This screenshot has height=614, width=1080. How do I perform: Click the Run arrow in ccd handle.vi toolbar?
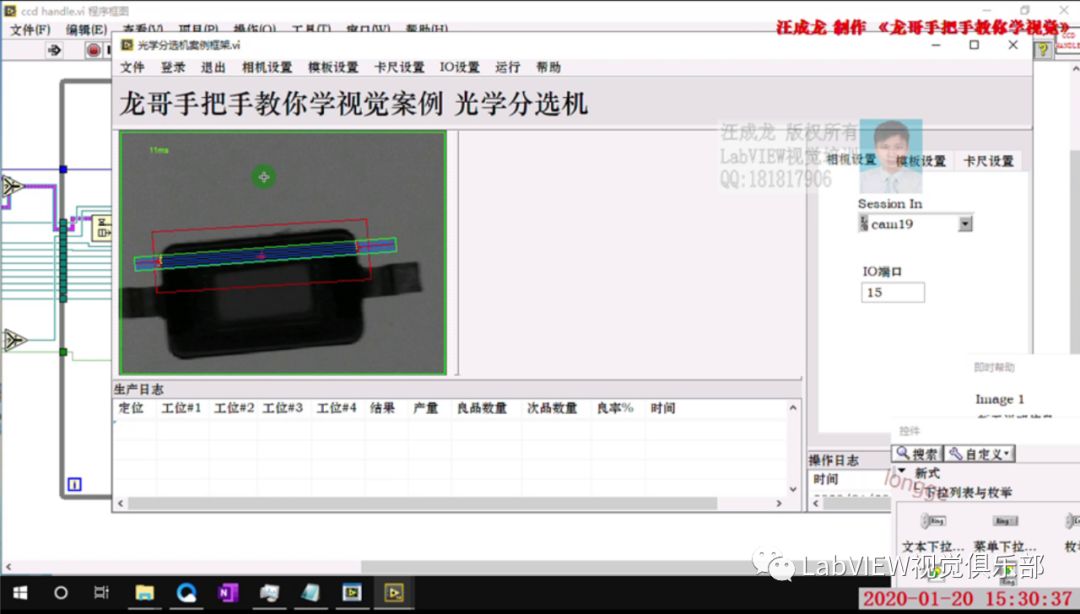pos(54,50)
